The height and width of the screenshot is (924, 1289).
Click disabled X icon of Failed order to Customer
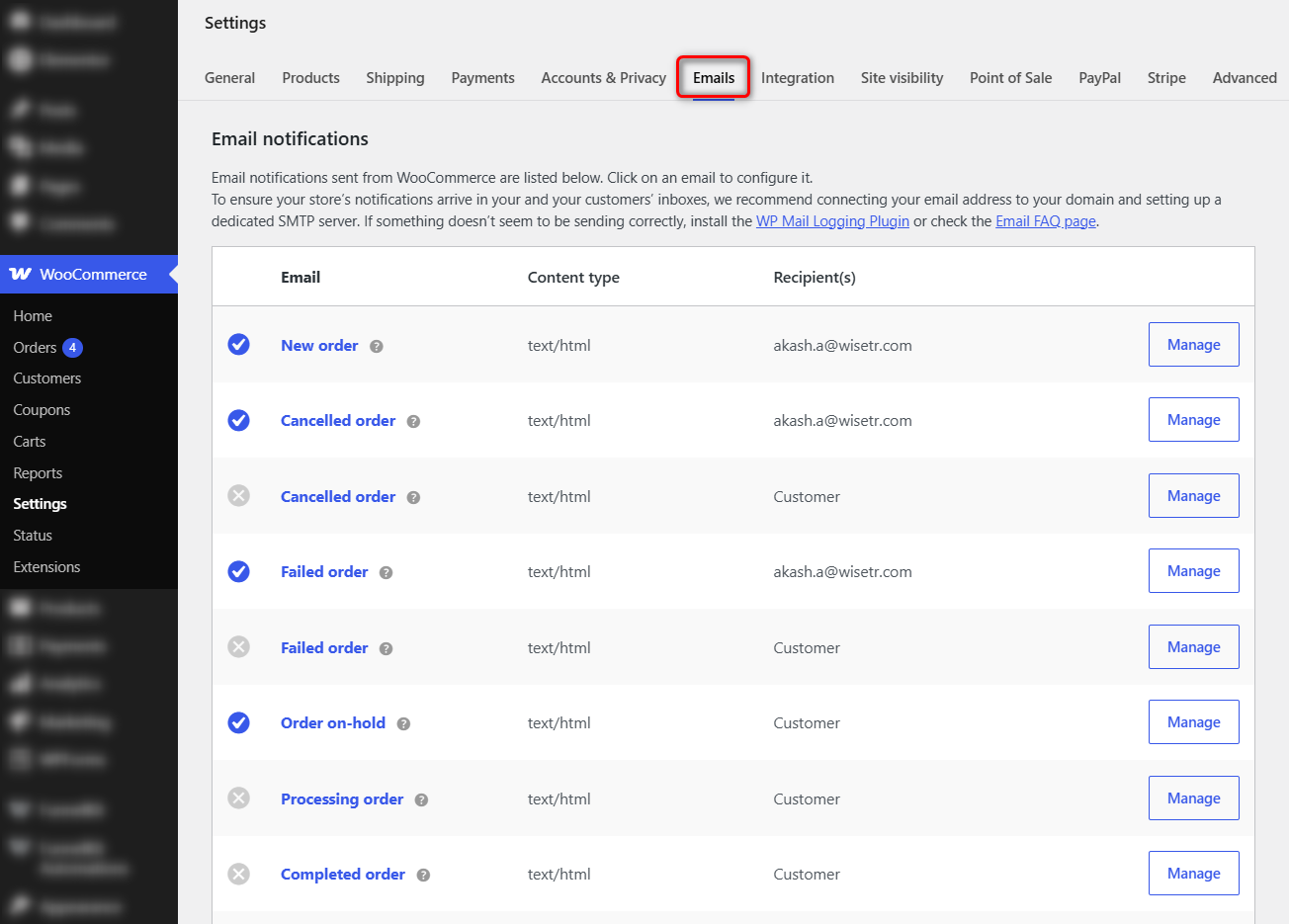pos(238,646)
